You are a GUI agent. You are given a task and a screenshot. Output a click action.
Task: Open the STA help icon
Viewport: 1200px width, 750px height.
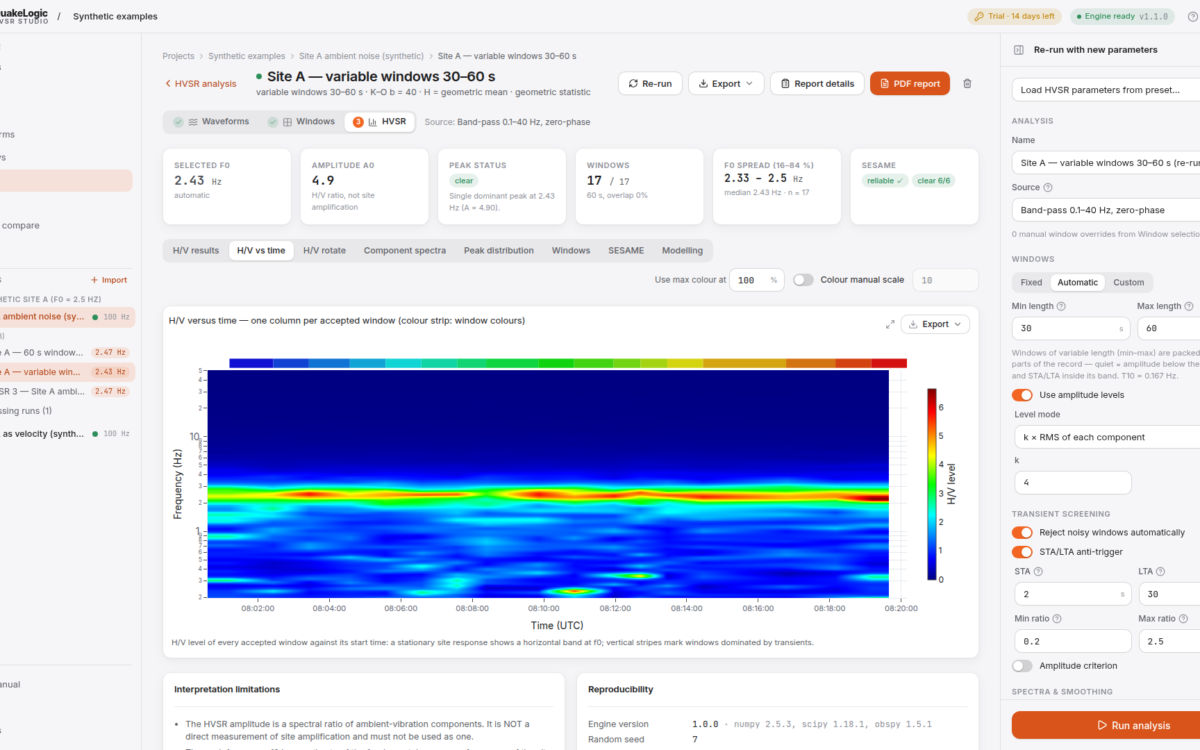(1038, 571)
